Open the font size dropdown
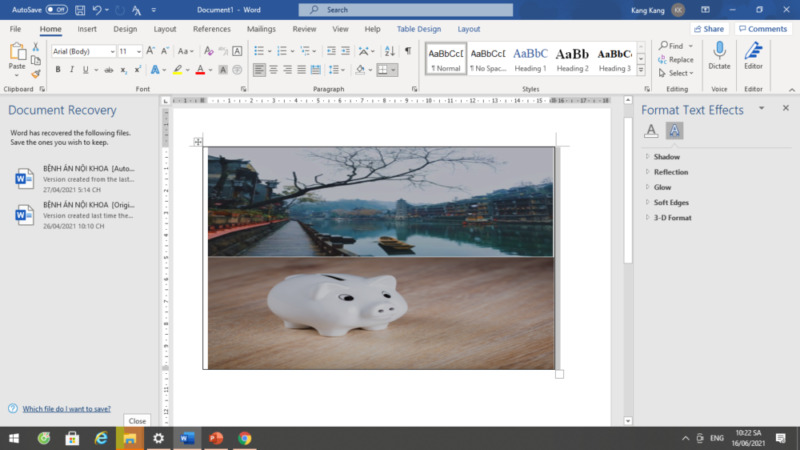Viewport: 800px width, 450px height. tap(138, 52)
